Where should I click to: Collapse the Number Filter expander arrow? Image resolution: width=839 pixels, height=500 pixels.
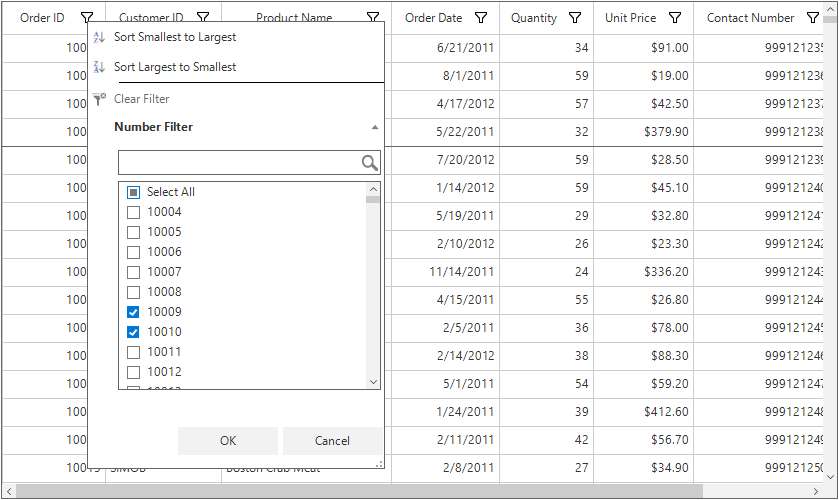pos(375,127)
